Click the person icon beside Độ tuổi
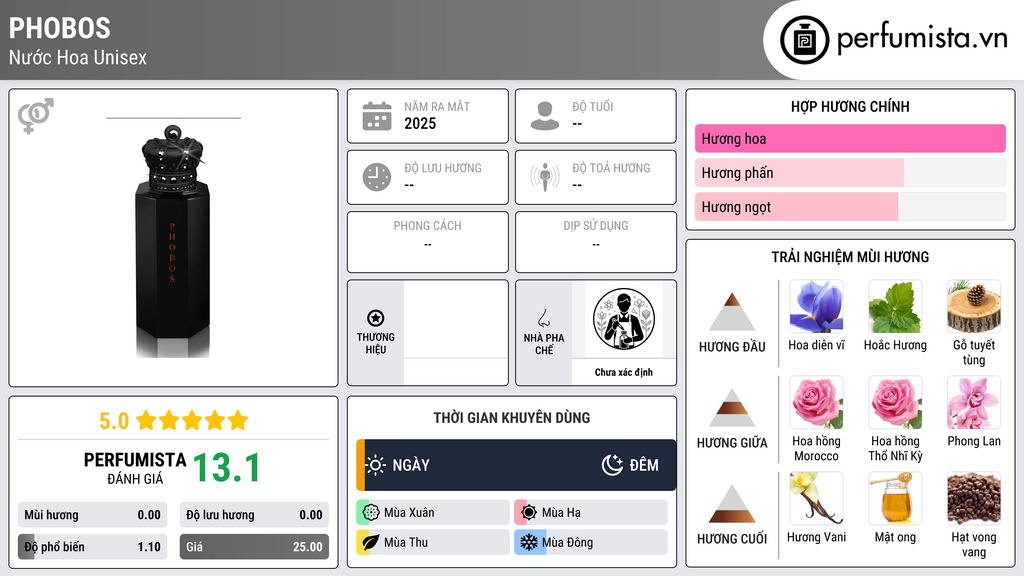The image size is (1024, 576). coord(545,116)
